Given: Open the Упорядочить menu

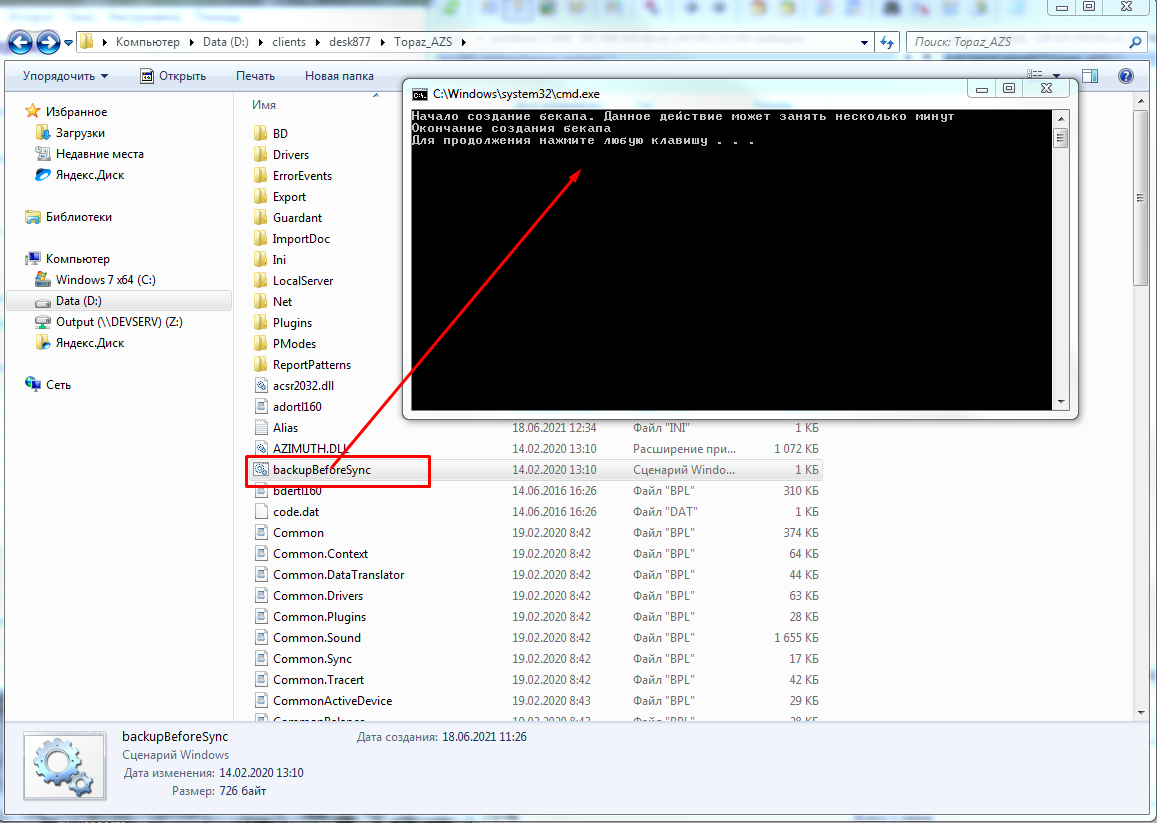Looking at the screenshot, I should coord(65,76).
